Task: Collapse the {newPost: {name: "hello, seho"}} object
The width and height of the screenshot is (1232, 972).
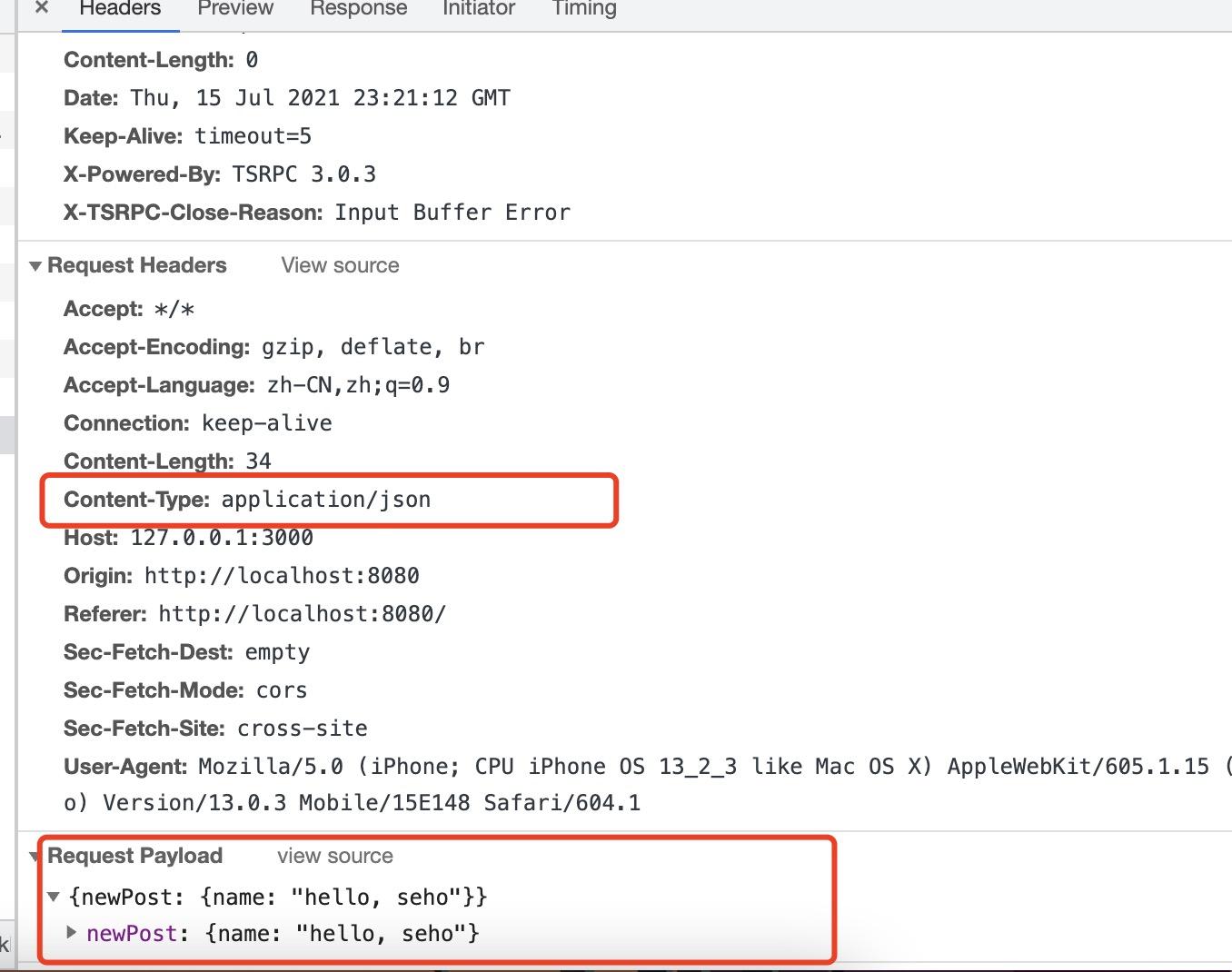Action: [x=55, y=897]
